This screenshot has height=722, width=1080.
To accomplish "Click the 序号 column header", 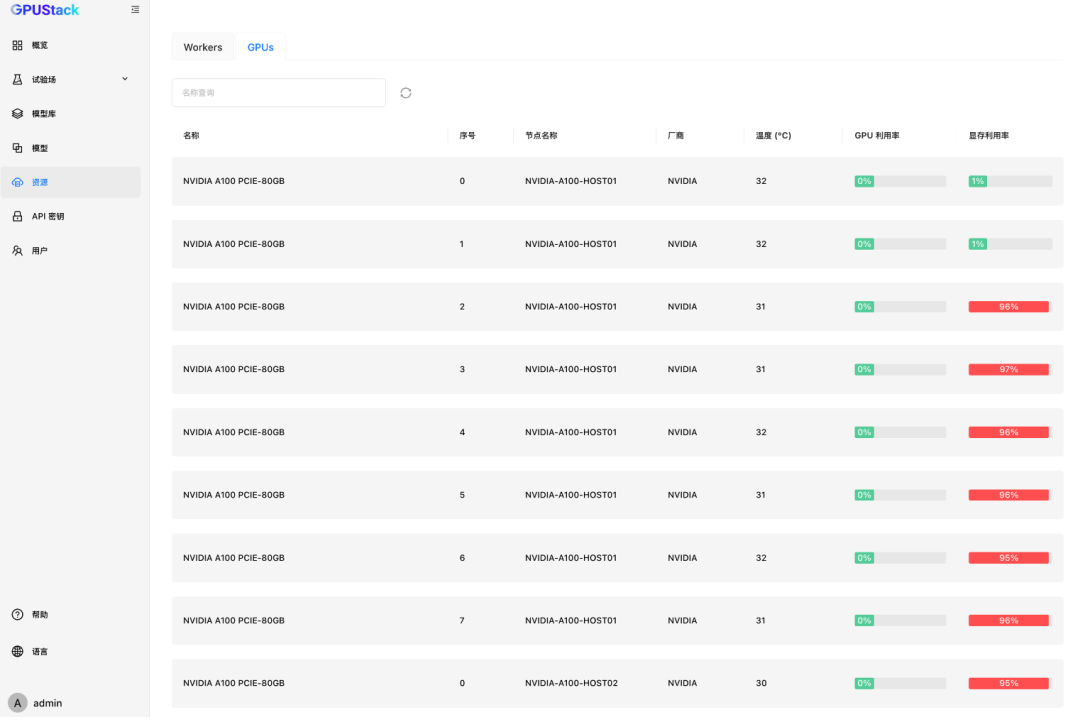I will (468, 136).
